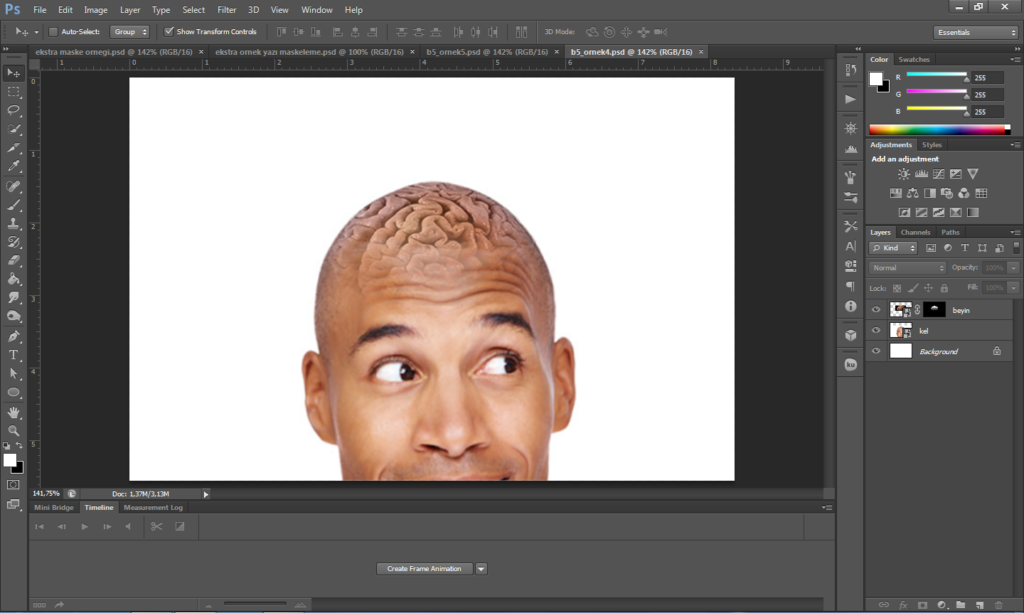Open the Filter menu
1024x613 pixels.
tap(226, 9)
